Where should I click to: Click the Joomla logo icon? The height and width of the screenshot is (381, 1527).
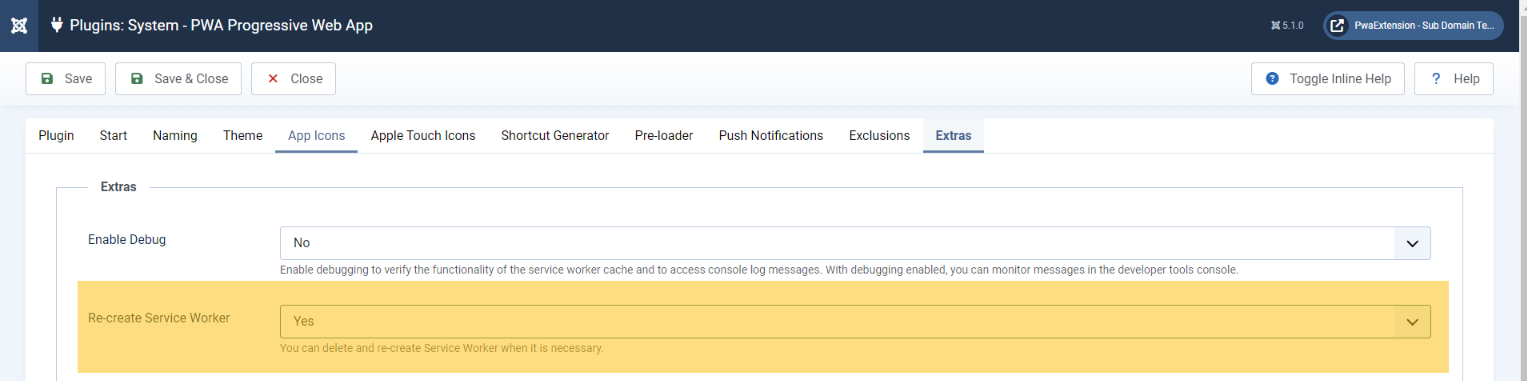point(18,26)
